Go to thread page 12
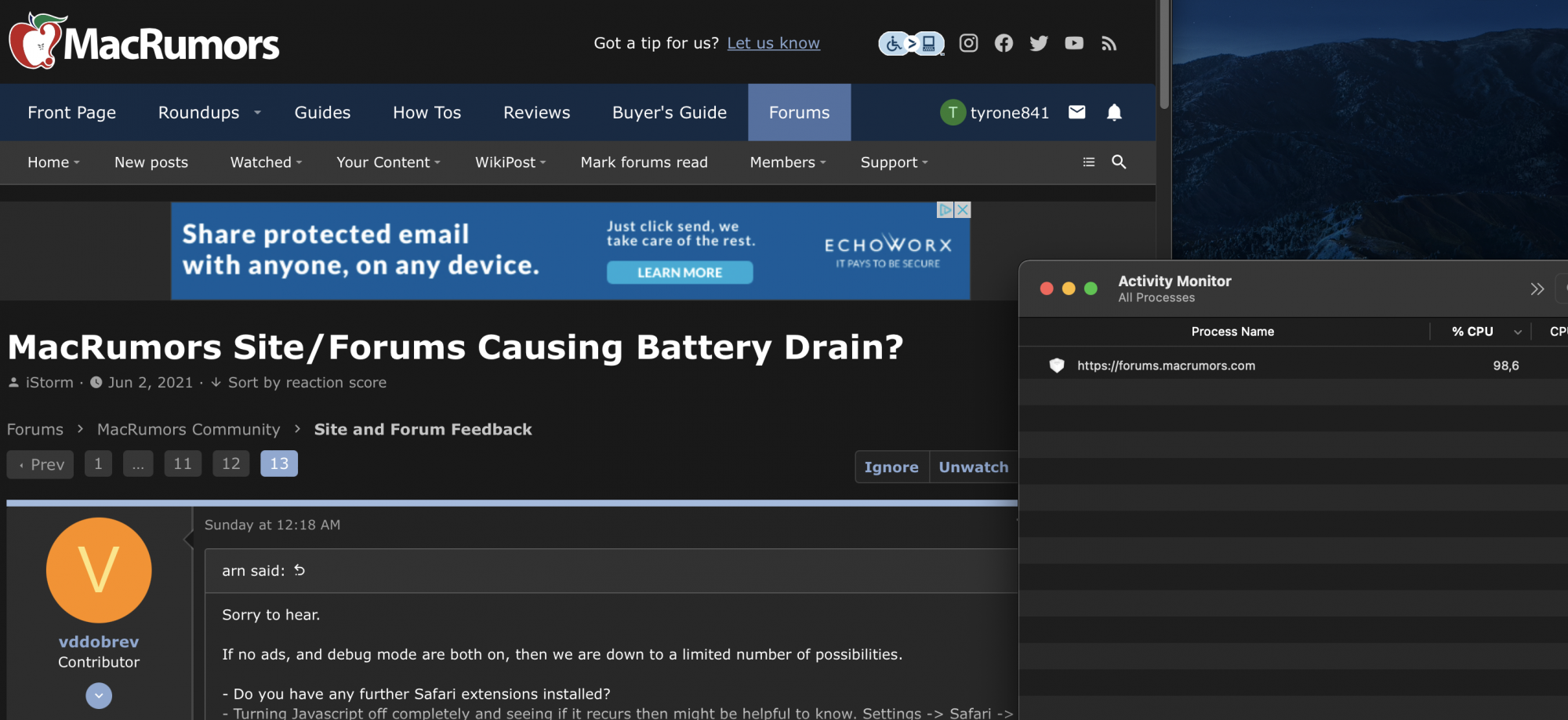Screen dimensions: 1568x720 pyautogui.click(x=231, y=464)
